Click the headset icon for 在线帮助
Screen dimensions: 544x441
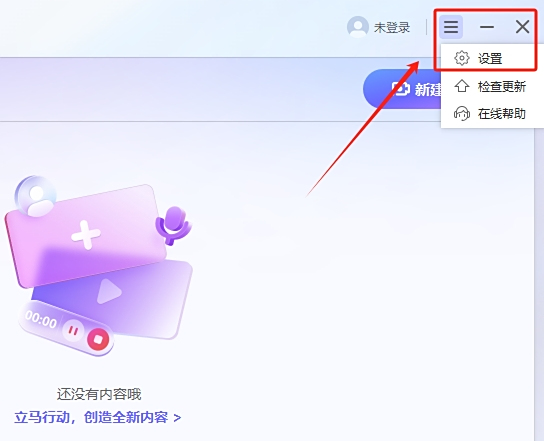coord(462,113)
